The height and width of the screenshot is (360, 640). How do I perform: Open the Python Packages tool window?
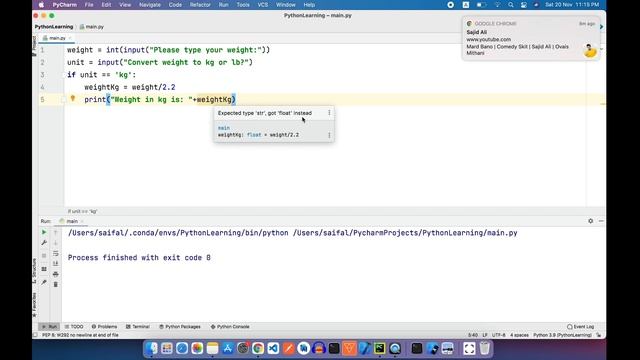180,327
